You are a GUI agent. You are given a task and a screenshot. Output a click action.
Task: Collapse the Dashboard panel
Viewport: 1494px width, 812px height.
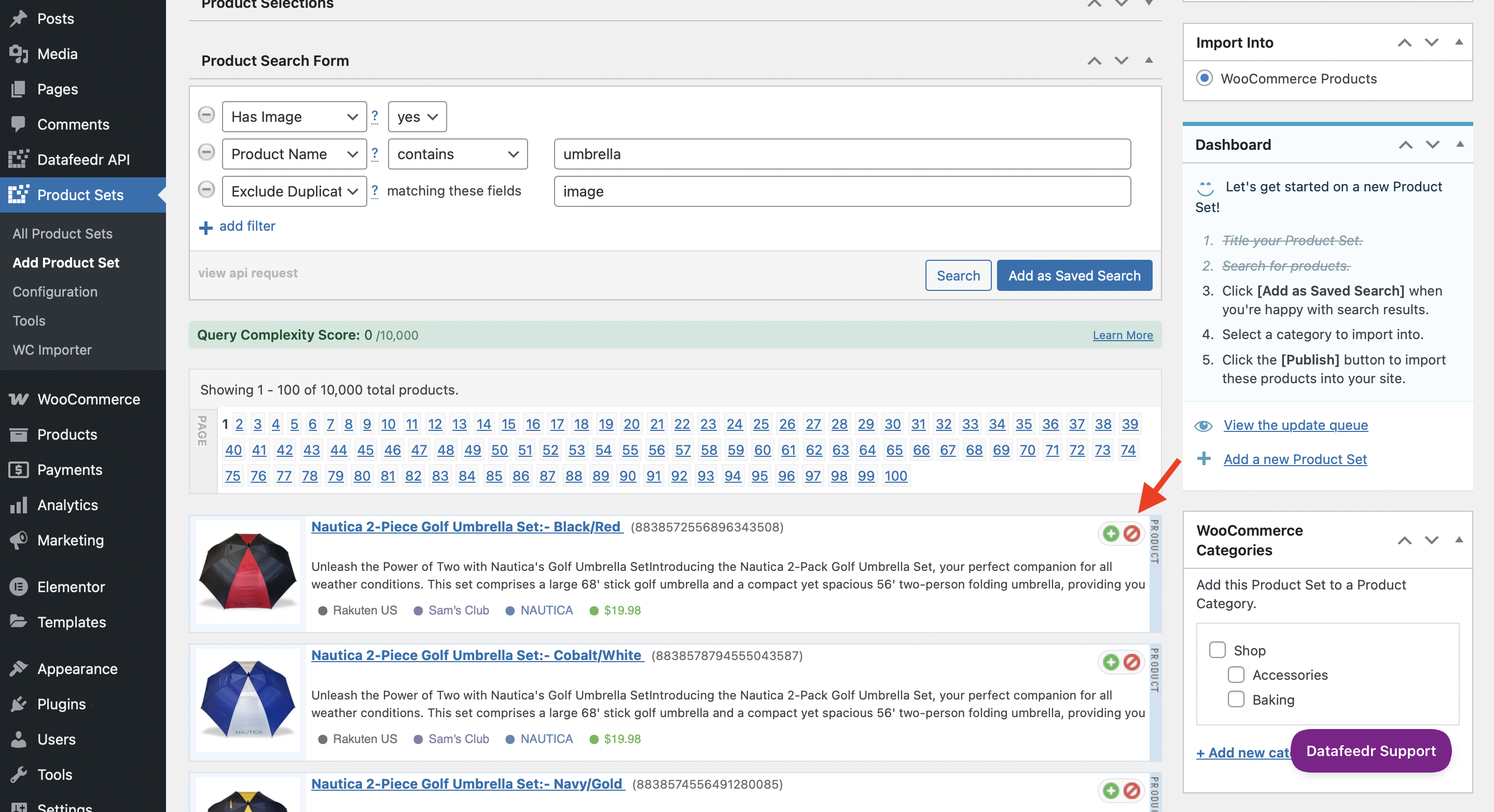coord(1460,144)
